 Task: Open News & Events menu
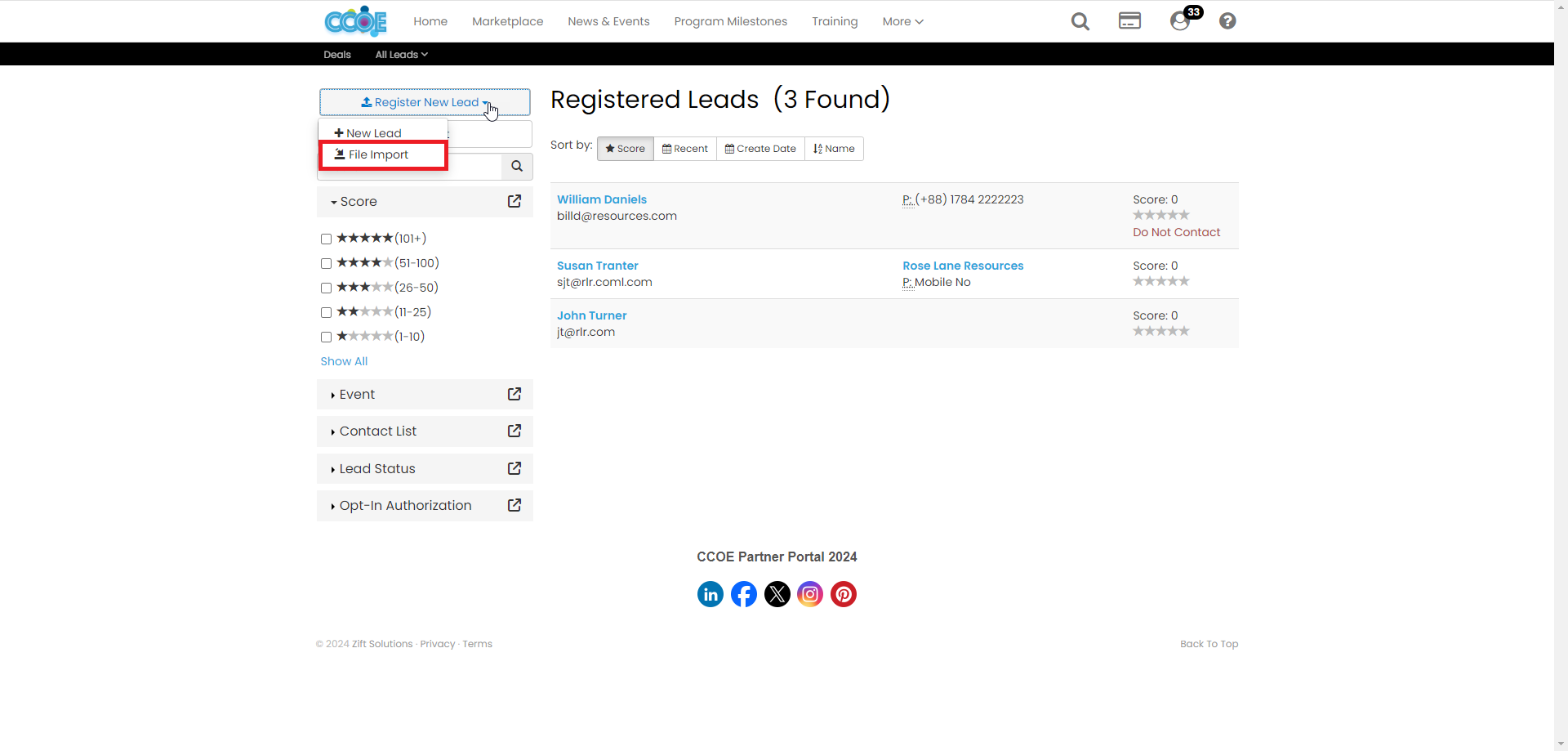pyautogui.click(x=609, y=21)
